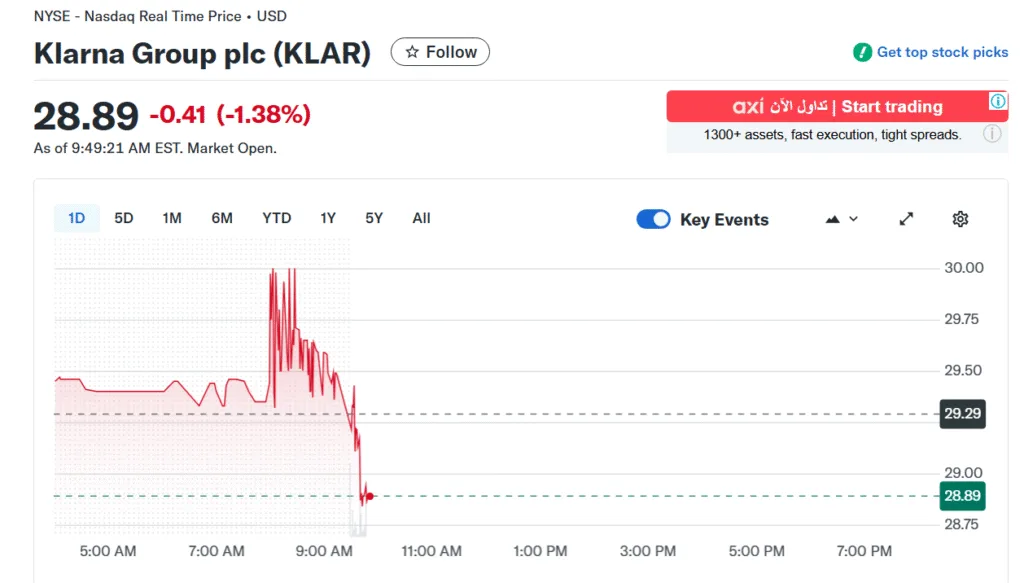The height and width of the screenshot is (583, 1024).
Task: Click the Get top stock picks lightning icon
Action: point(860,51)
